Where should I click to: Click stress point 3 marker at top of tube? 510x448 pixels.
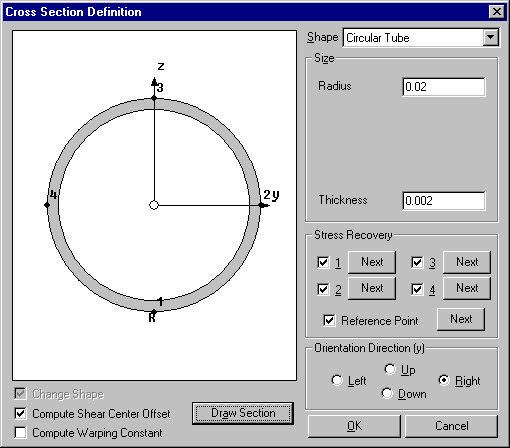click(154, 98)
